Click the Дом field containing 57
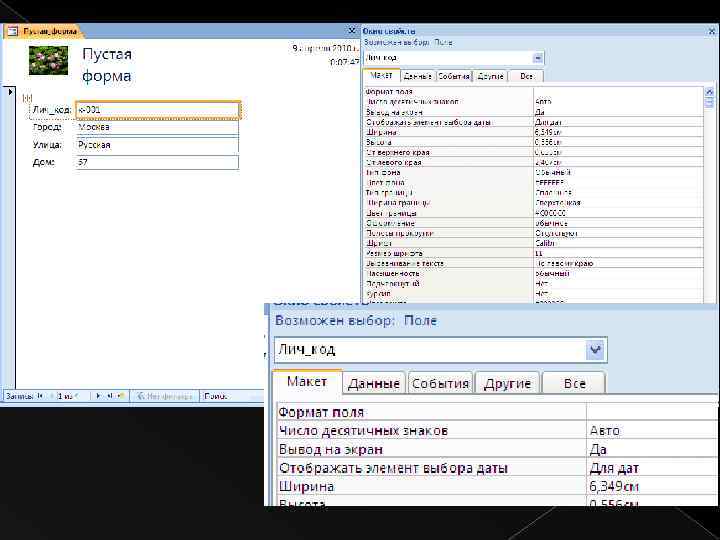The image size is (720, 540). [x=158, y=163]
